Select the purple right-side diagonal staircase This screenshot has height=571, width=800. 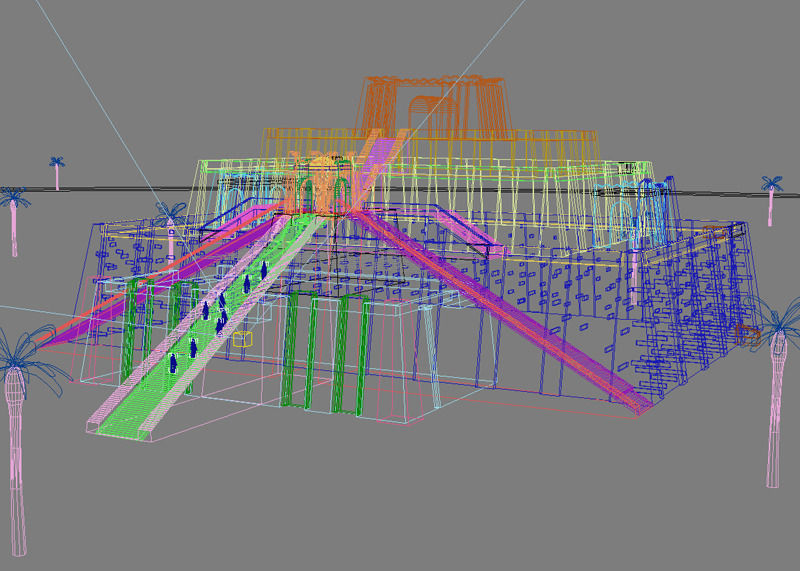point(503,310)
